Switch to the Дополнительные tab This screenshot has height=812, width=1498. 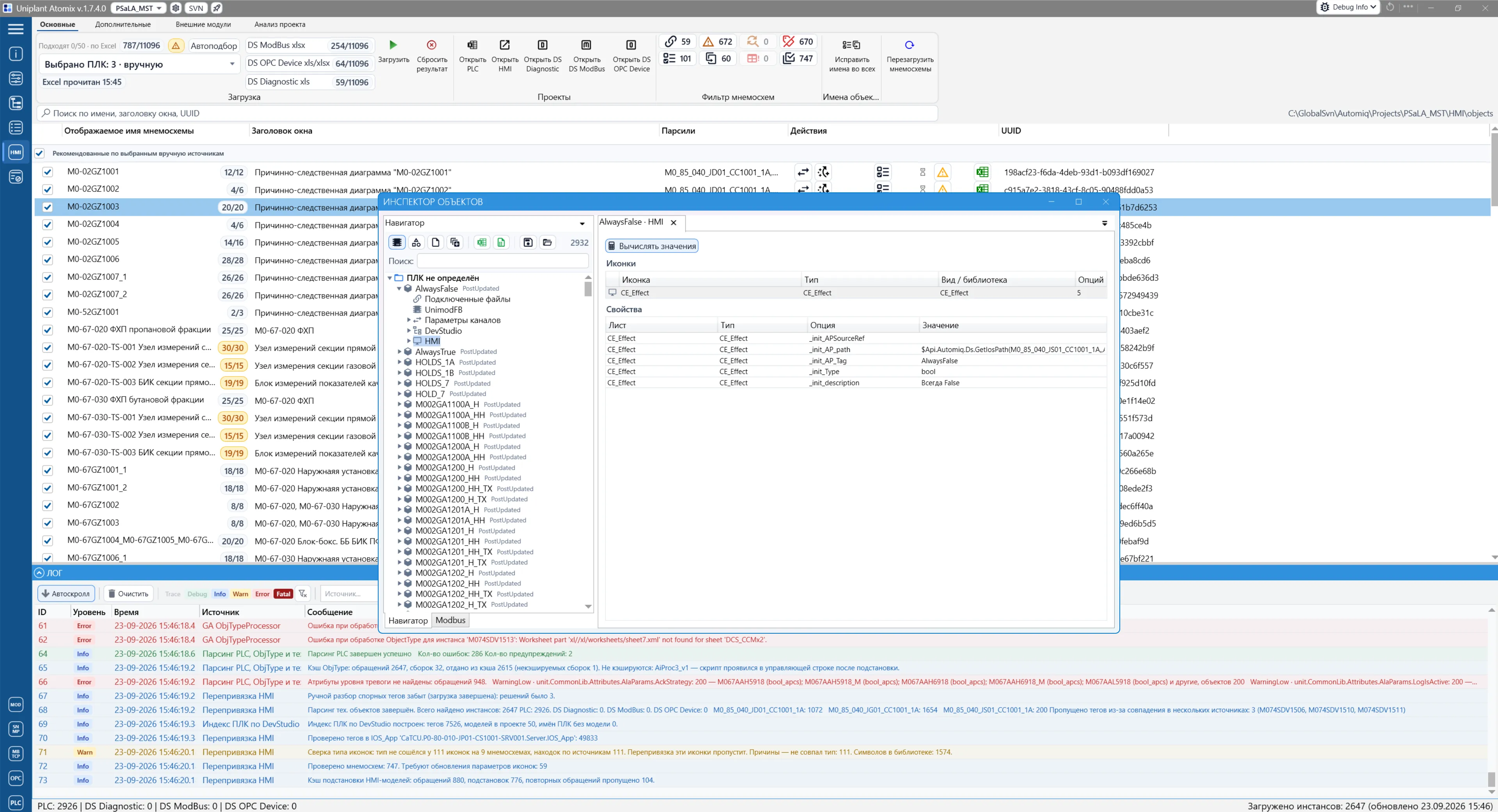coord(123,25)
